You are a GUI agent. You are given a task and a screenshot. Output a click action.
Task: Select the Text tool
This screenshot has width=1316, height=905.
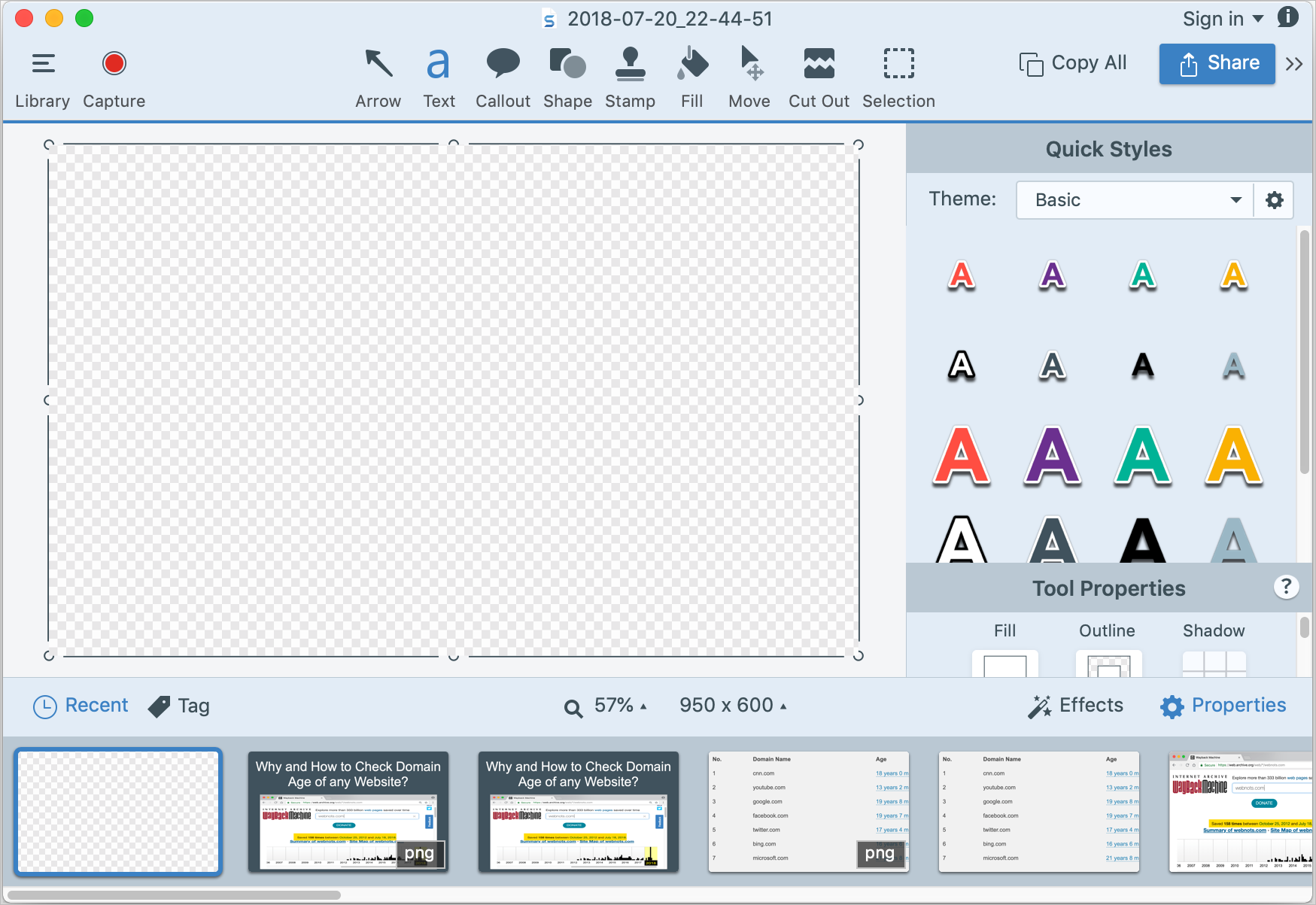(439, 75)
